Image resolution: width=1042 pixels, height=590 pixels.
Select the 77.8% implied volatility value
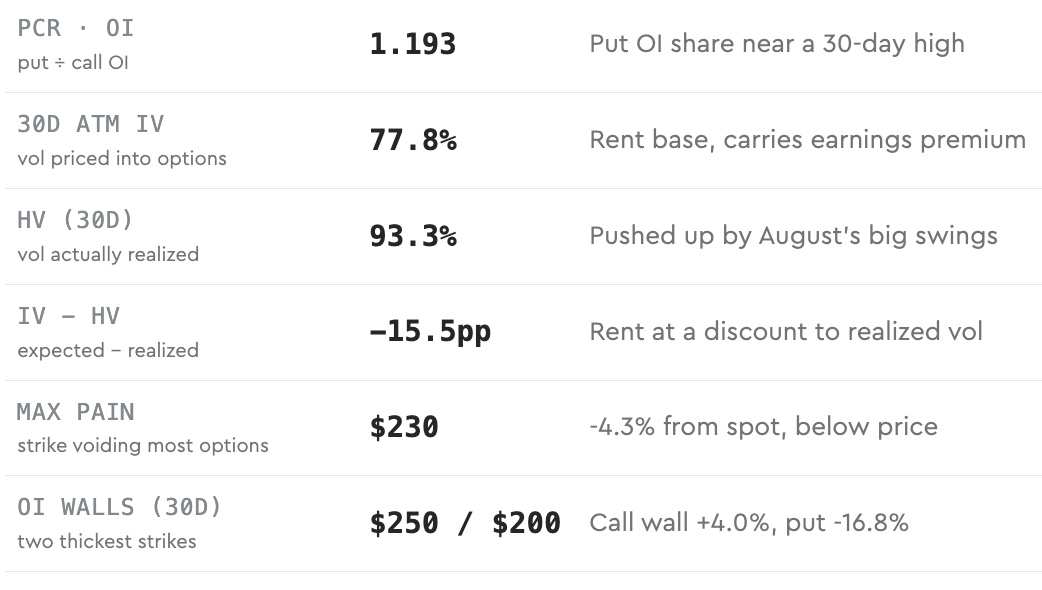[413, 140]
